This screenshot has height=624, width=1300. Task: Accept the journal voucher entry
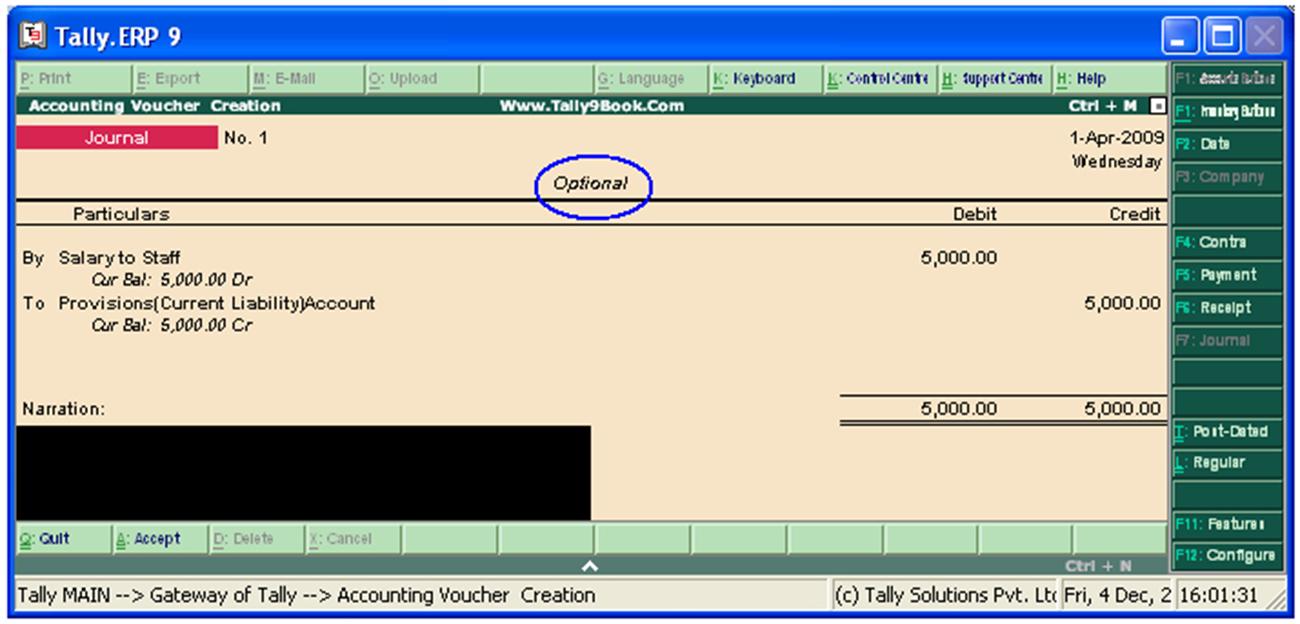(x=146, y=537)
